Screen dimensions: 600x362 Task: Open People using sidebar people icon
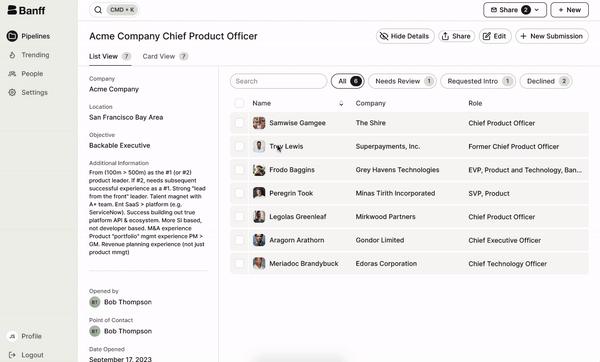pyautogui.click(x=12, y=74)
